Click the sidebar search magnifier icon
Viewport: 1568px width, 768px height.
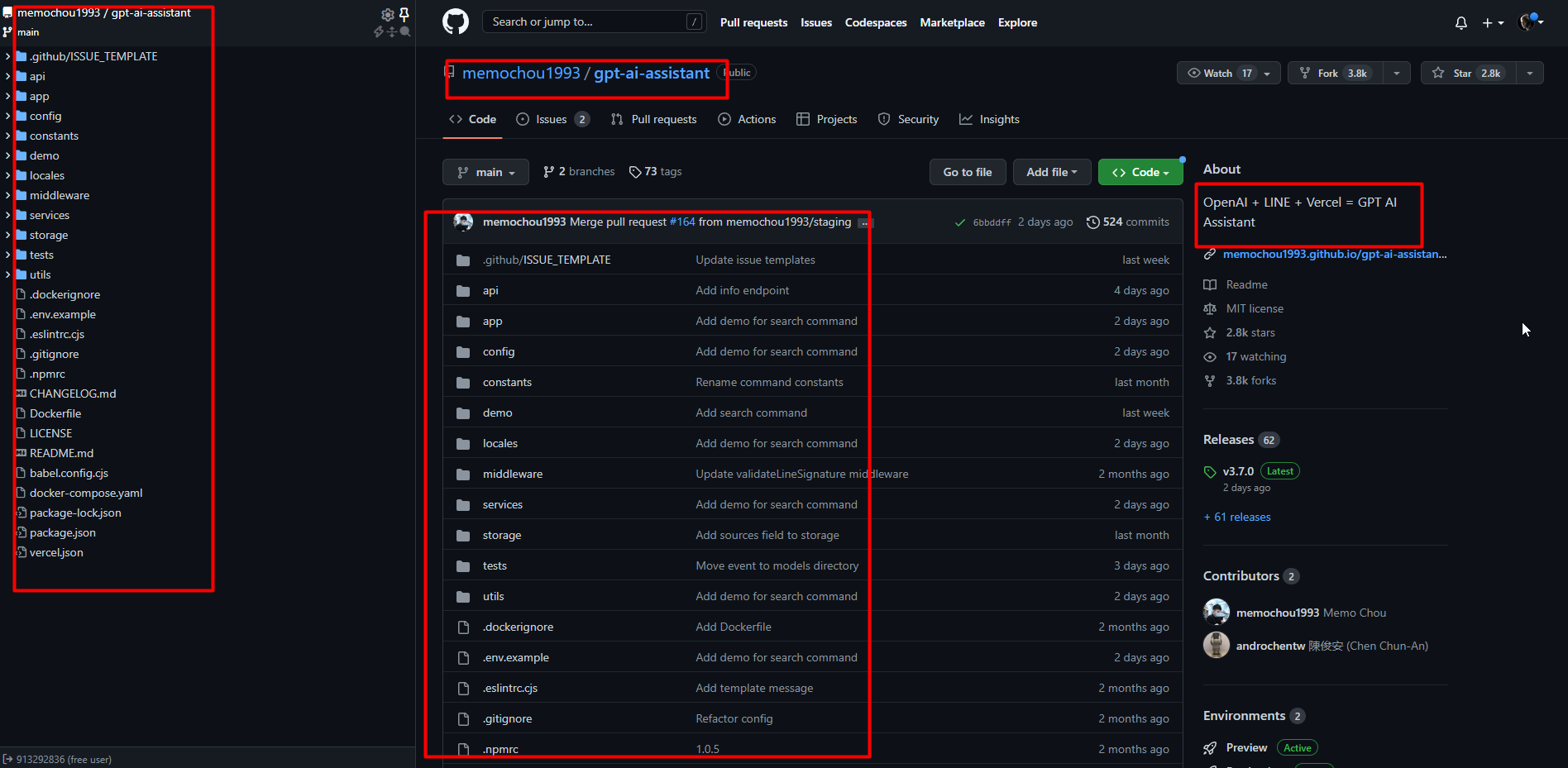405,31
